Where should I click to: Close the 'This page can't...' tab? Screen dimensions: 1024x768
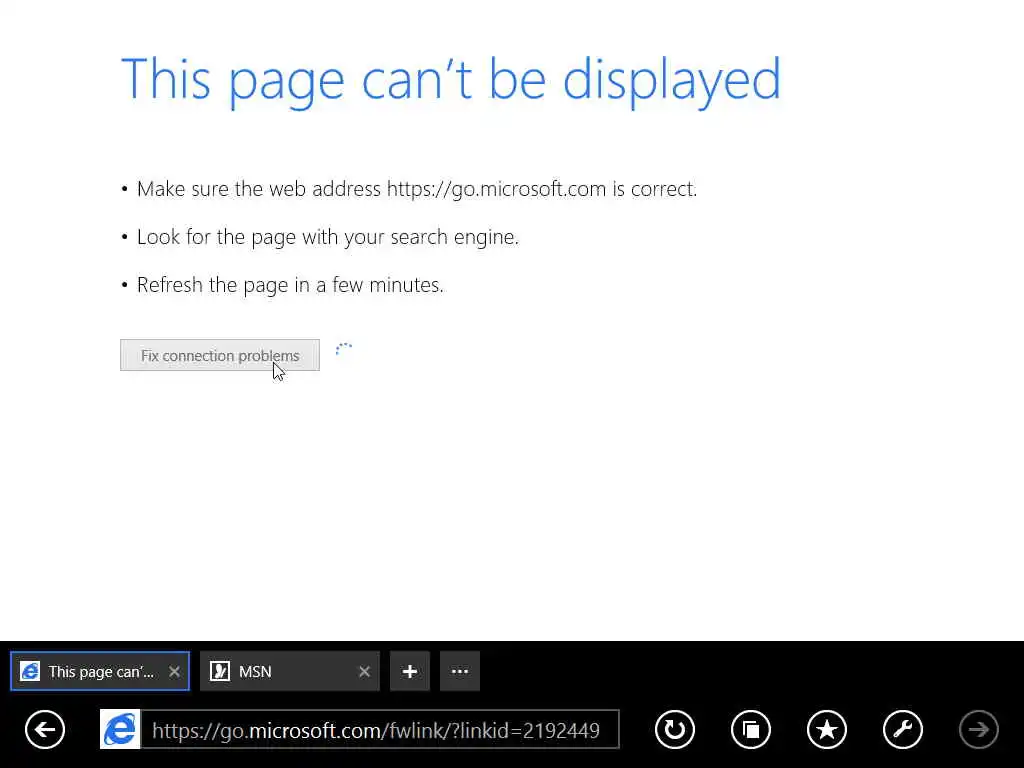(174, 671)
